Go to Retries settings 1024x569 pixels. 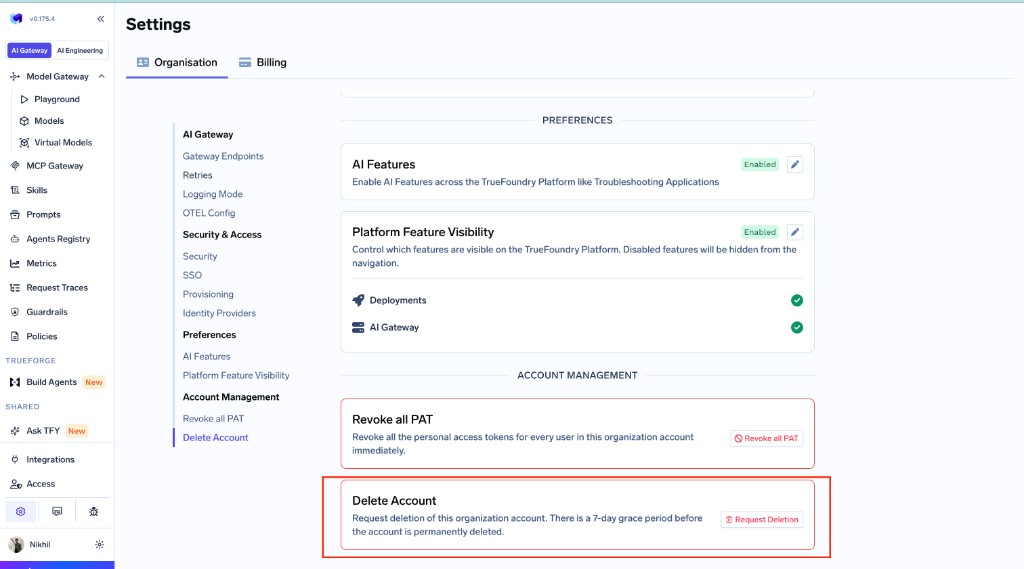tap(197, 175)
